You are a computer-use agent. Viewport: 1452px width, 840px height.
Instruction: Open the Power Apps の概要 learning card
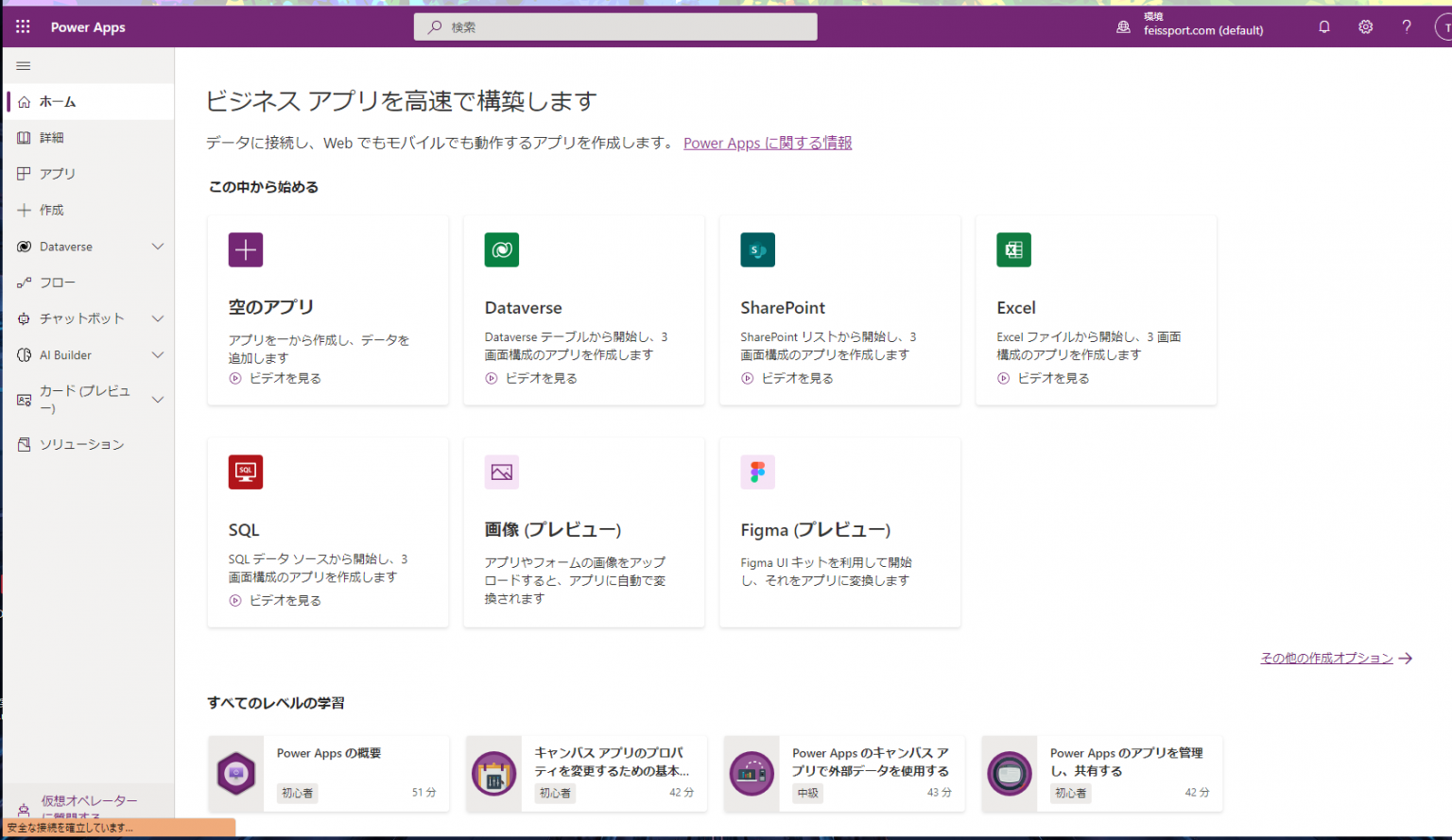tap(329, 773)
